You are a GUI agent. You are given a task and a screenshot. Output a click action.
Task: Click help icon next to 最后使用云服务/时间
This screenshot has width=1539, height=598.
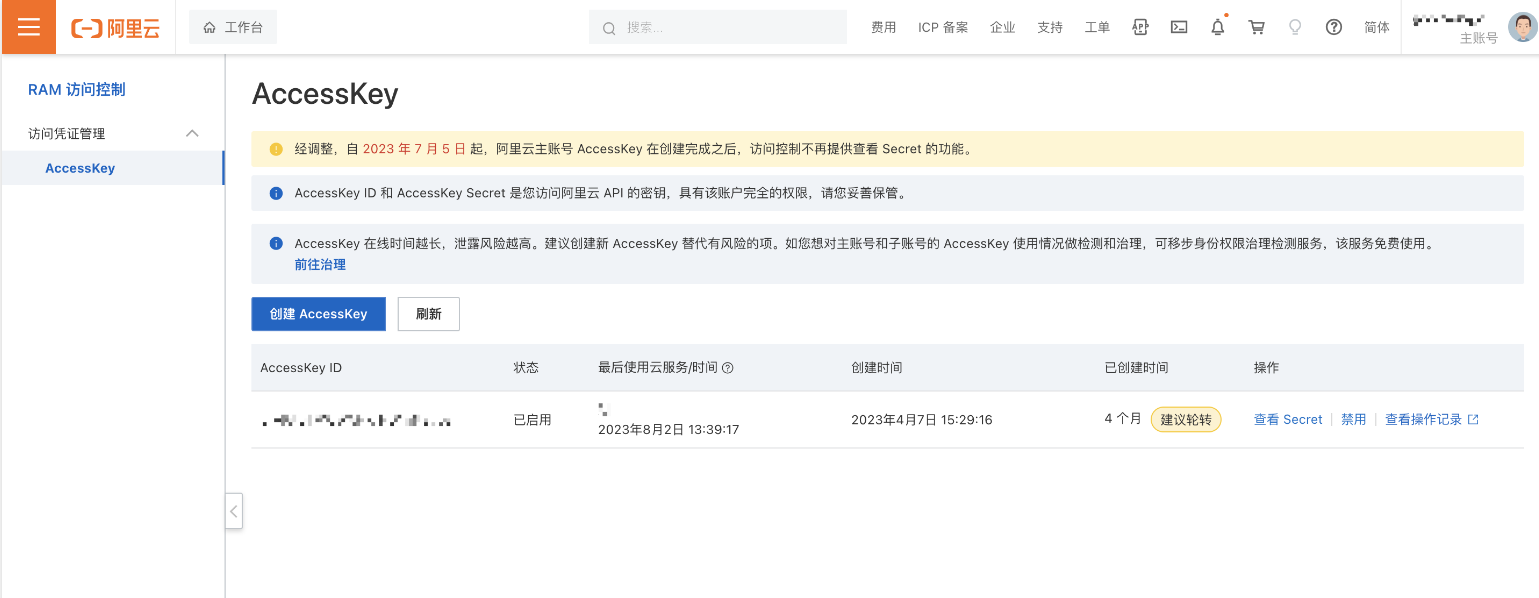[728, 368]
